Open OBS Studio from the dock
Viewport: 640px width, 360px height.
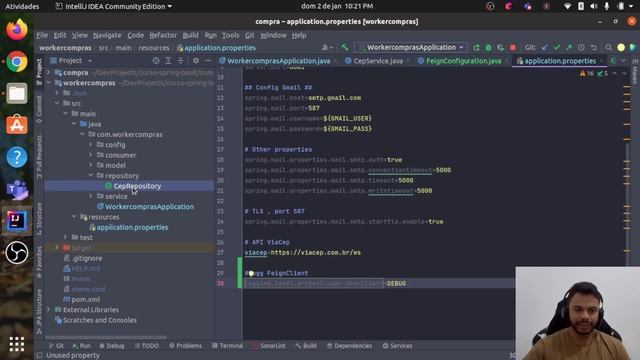(x=17, y=252)
